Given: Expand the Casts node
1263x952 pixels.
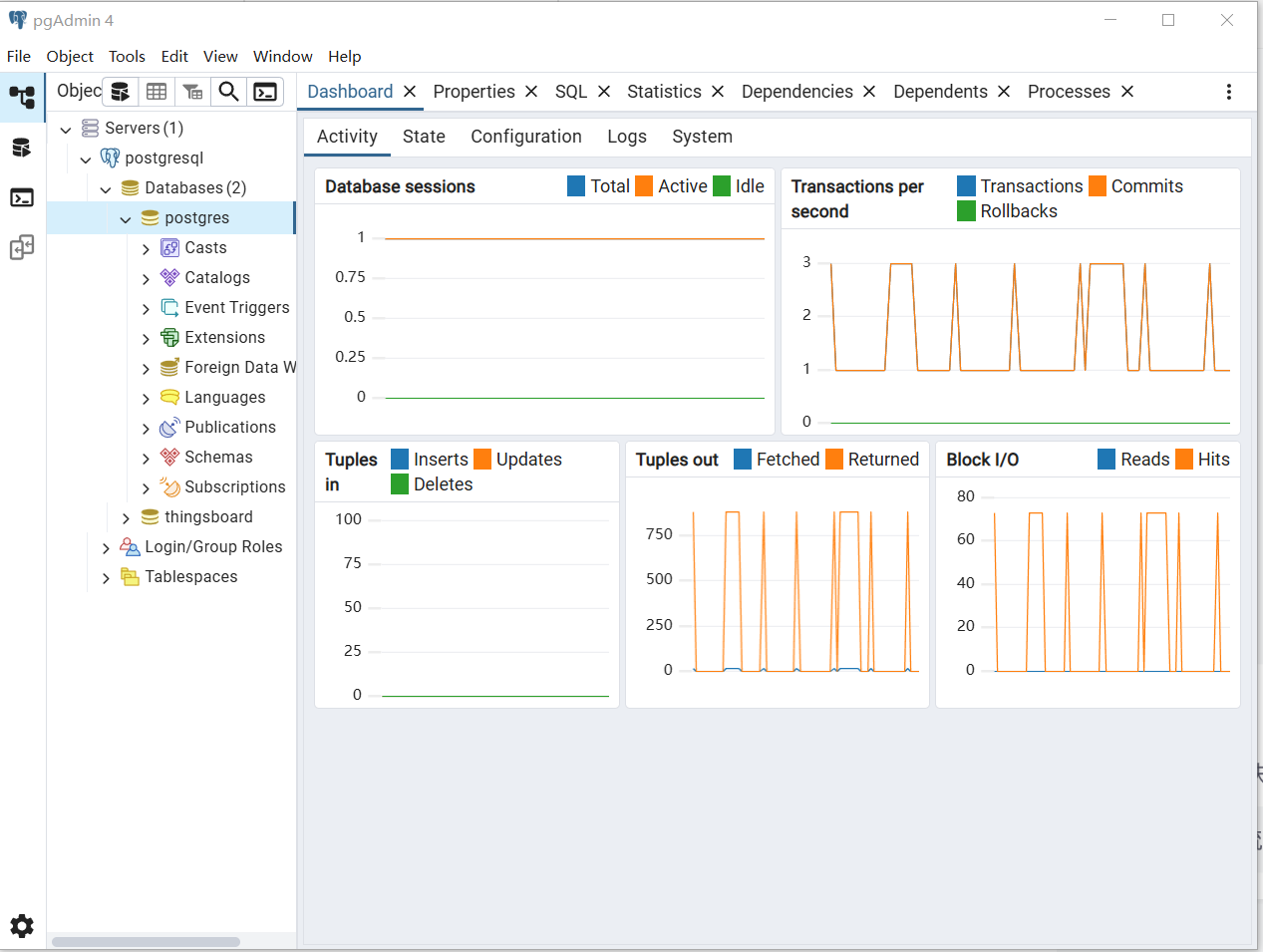Looking at the screenshot, I should pyautogui.click(x=146, y=249).
